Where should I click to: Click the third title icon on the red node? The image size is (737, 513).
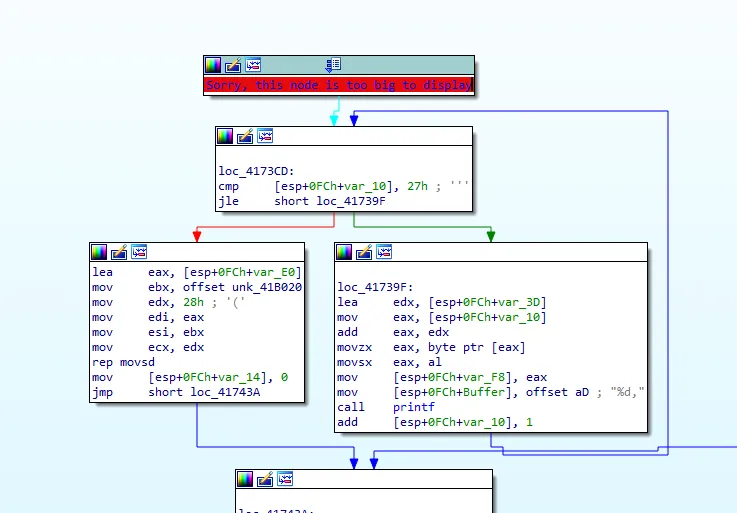[253, 65]
